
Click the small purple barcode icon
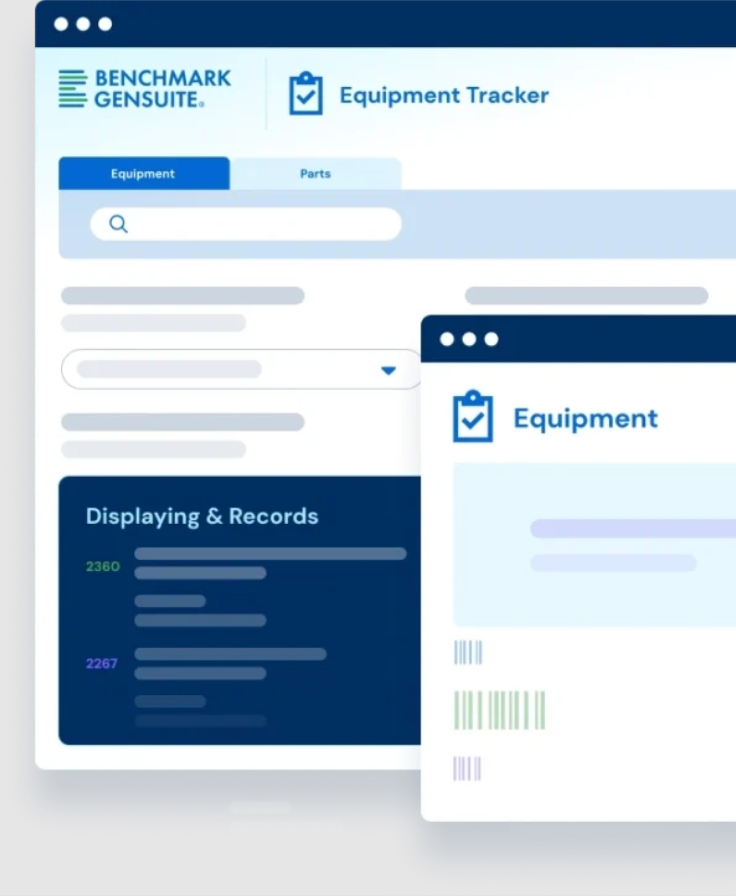pos(467,768)
